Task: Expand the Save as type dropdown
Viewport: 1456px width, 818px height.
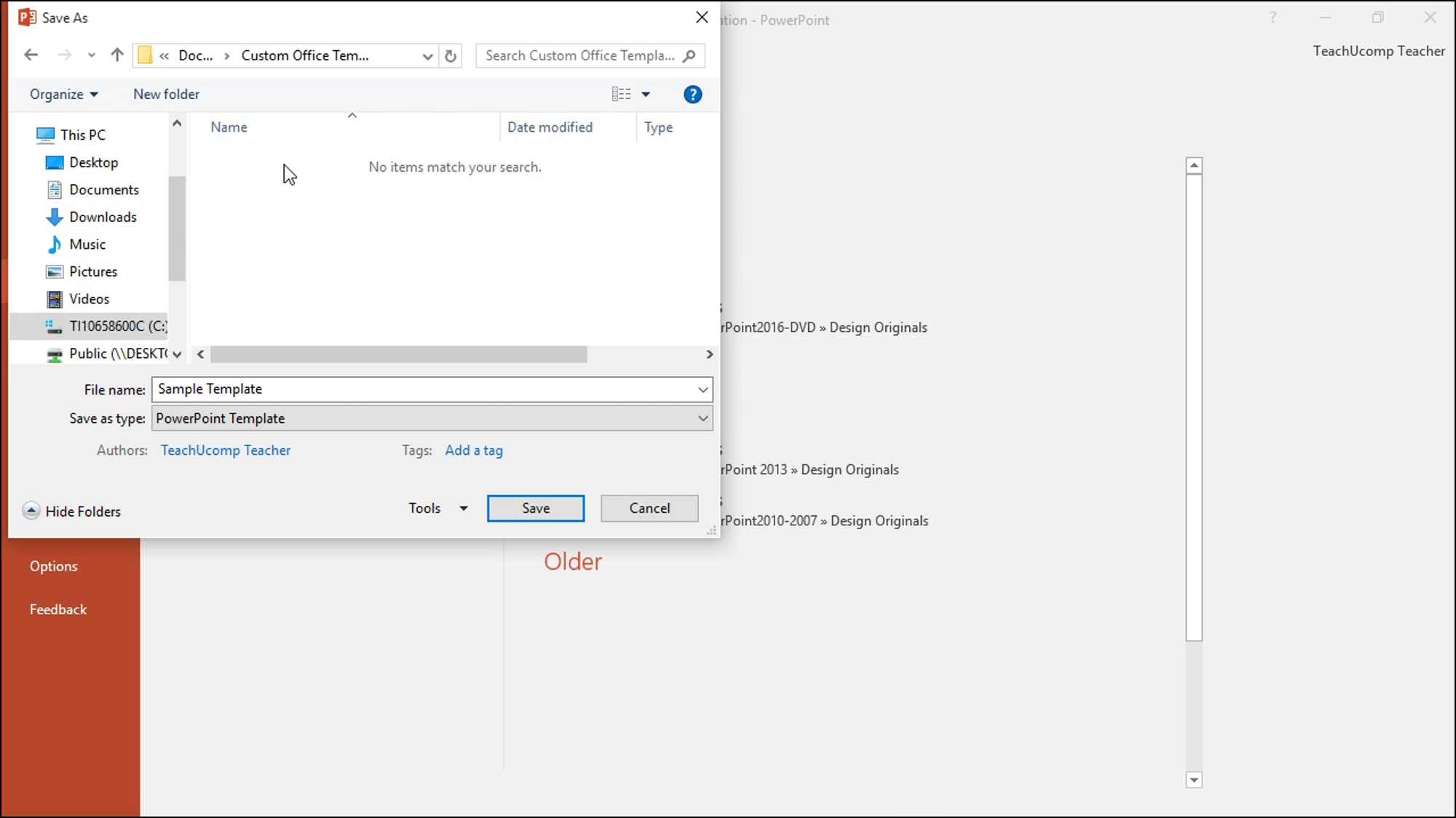Action: 702,418
